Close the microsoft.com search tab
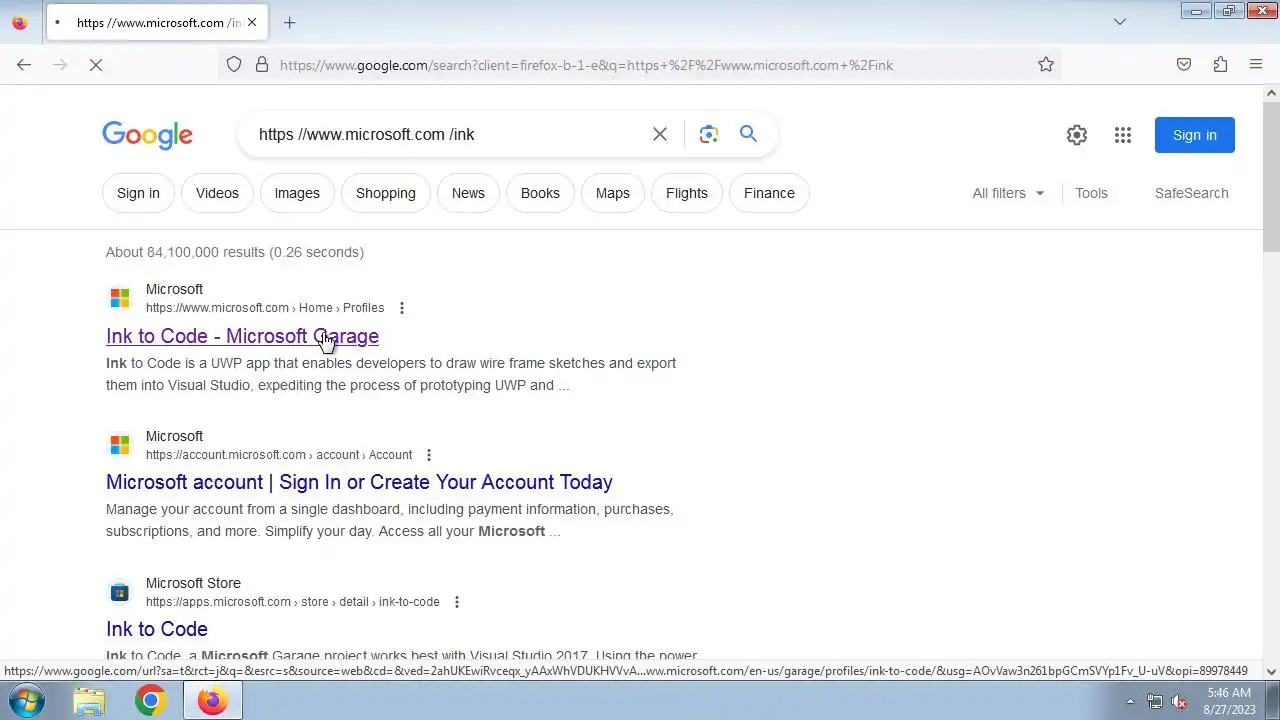 pyautogui.click(x=252, y=22)
